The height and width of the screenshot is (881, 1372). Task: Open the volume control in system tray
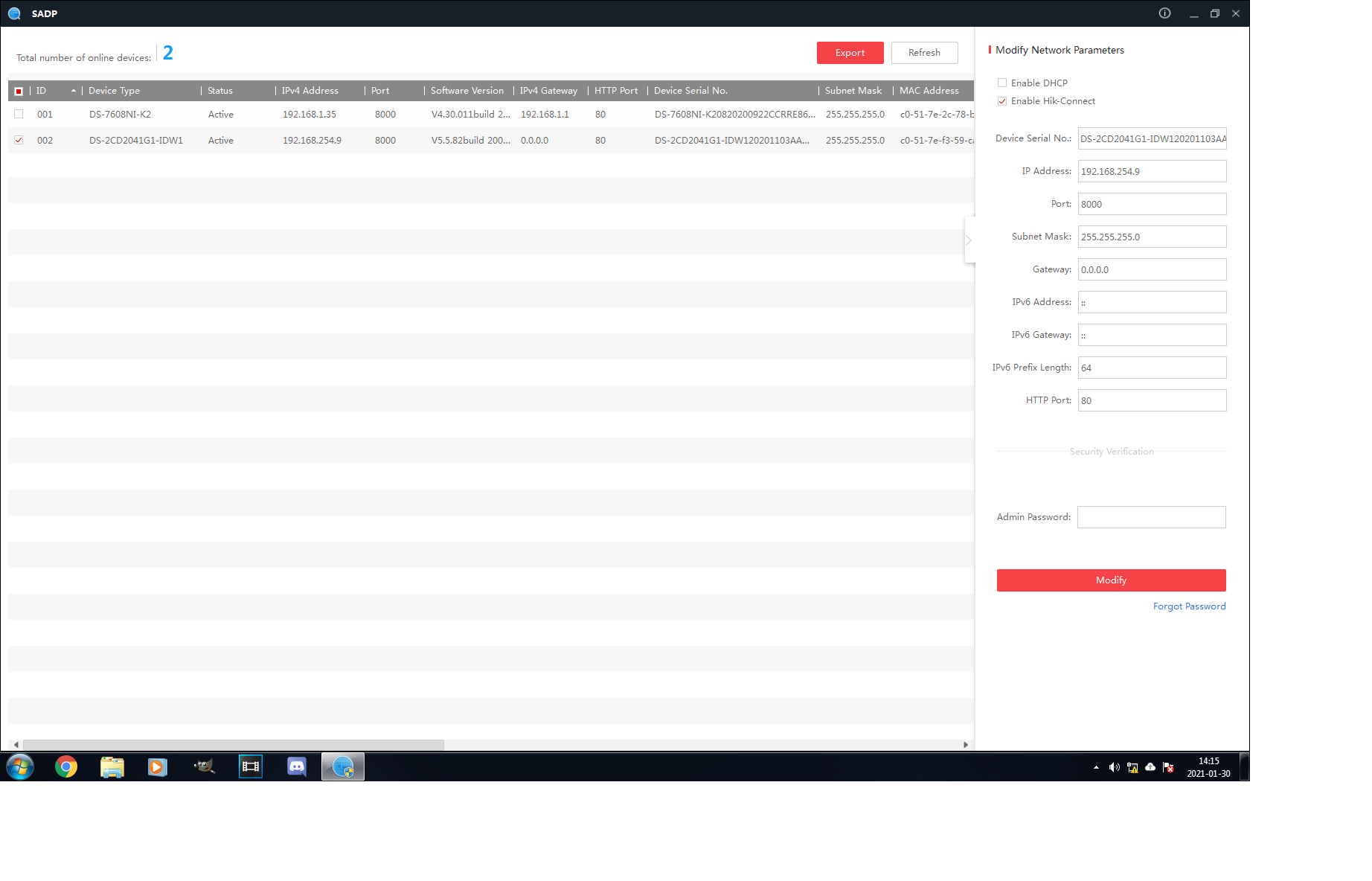(x=1114, y=767)
